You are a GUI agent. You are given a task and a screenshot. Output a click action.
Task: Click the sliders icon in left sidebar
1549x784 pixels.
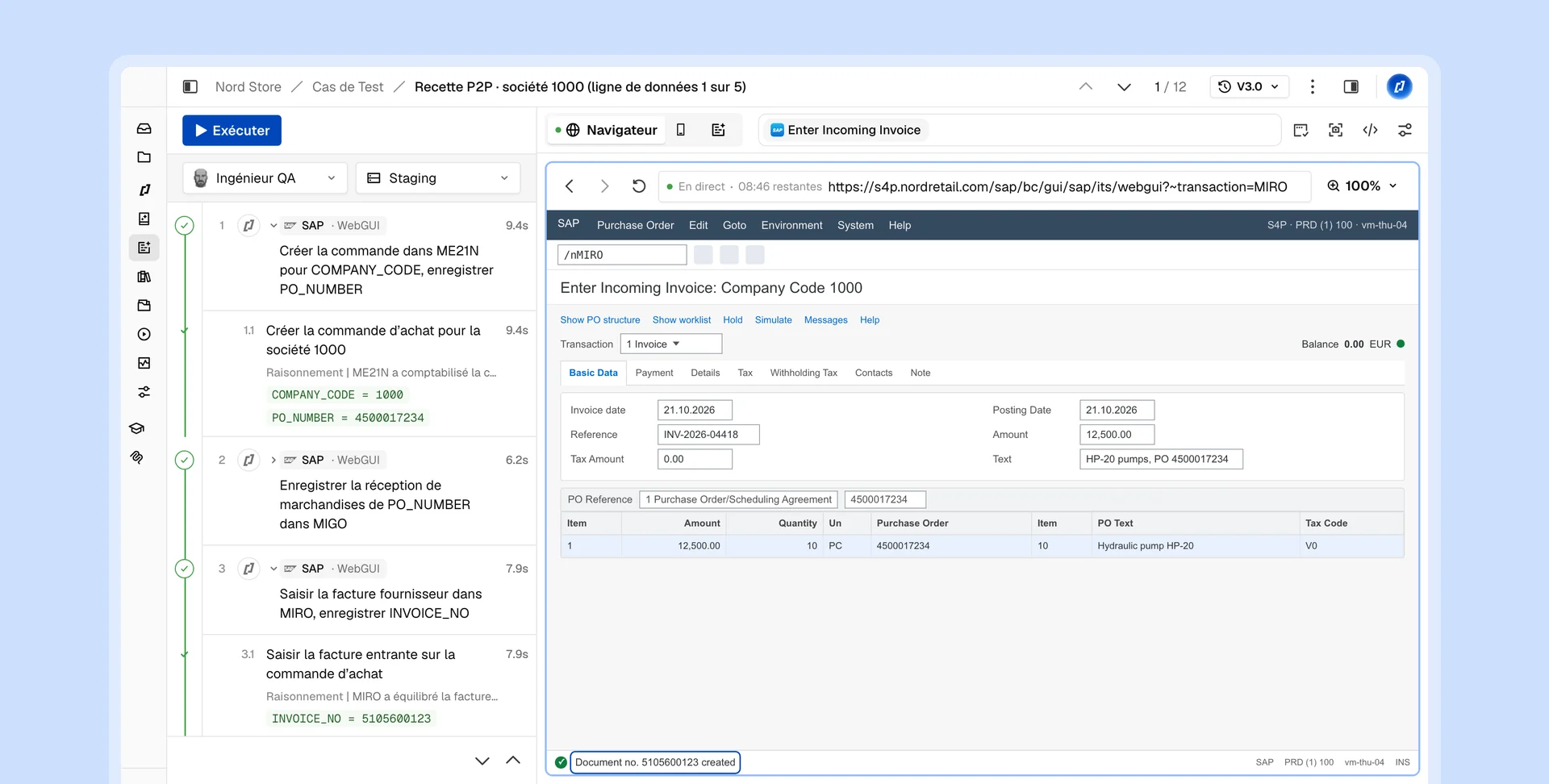coord(144,392)
